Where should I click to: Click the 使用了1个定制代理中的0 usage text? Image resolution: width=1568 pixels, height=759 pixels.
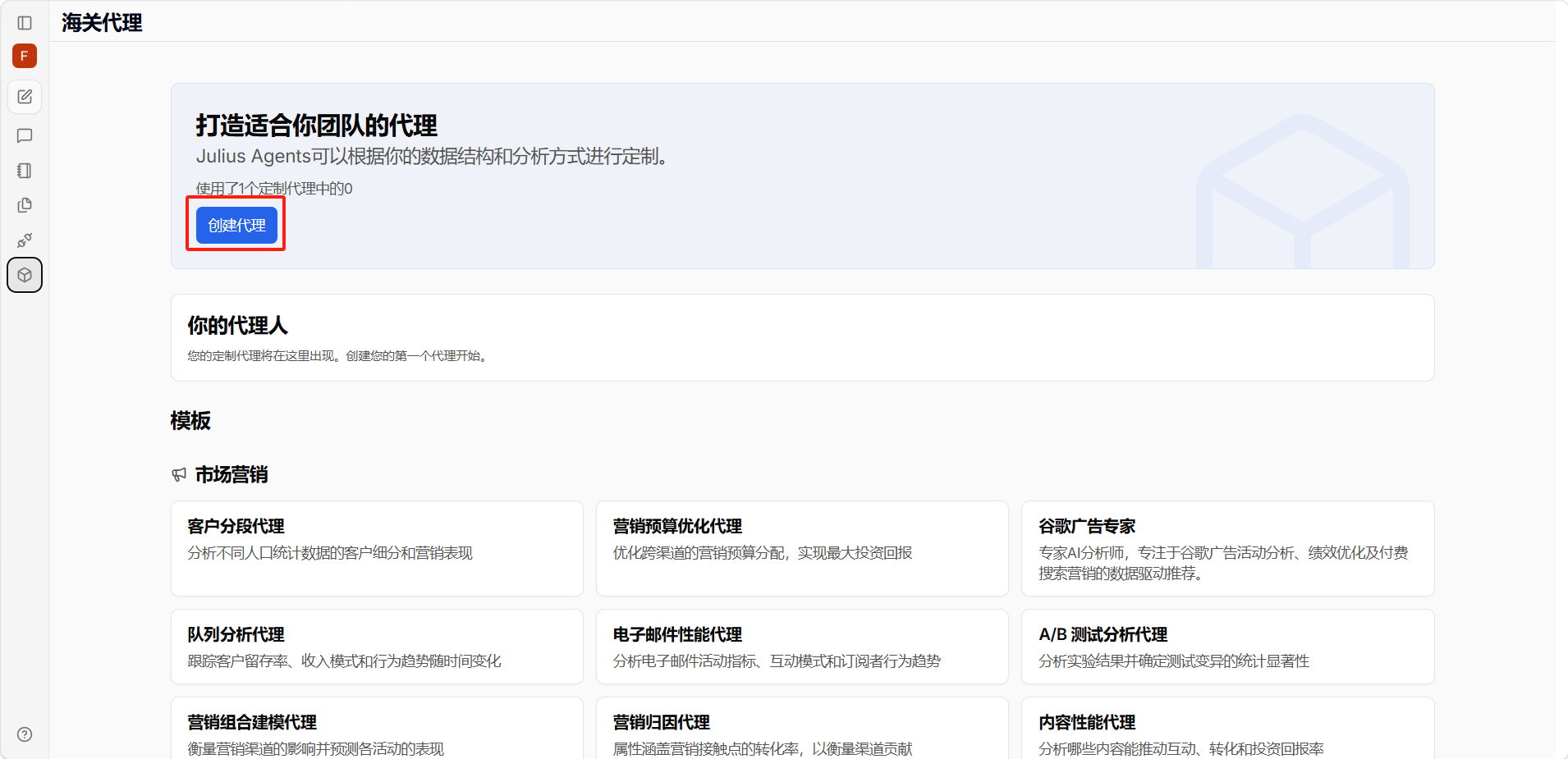pos(274,189)
